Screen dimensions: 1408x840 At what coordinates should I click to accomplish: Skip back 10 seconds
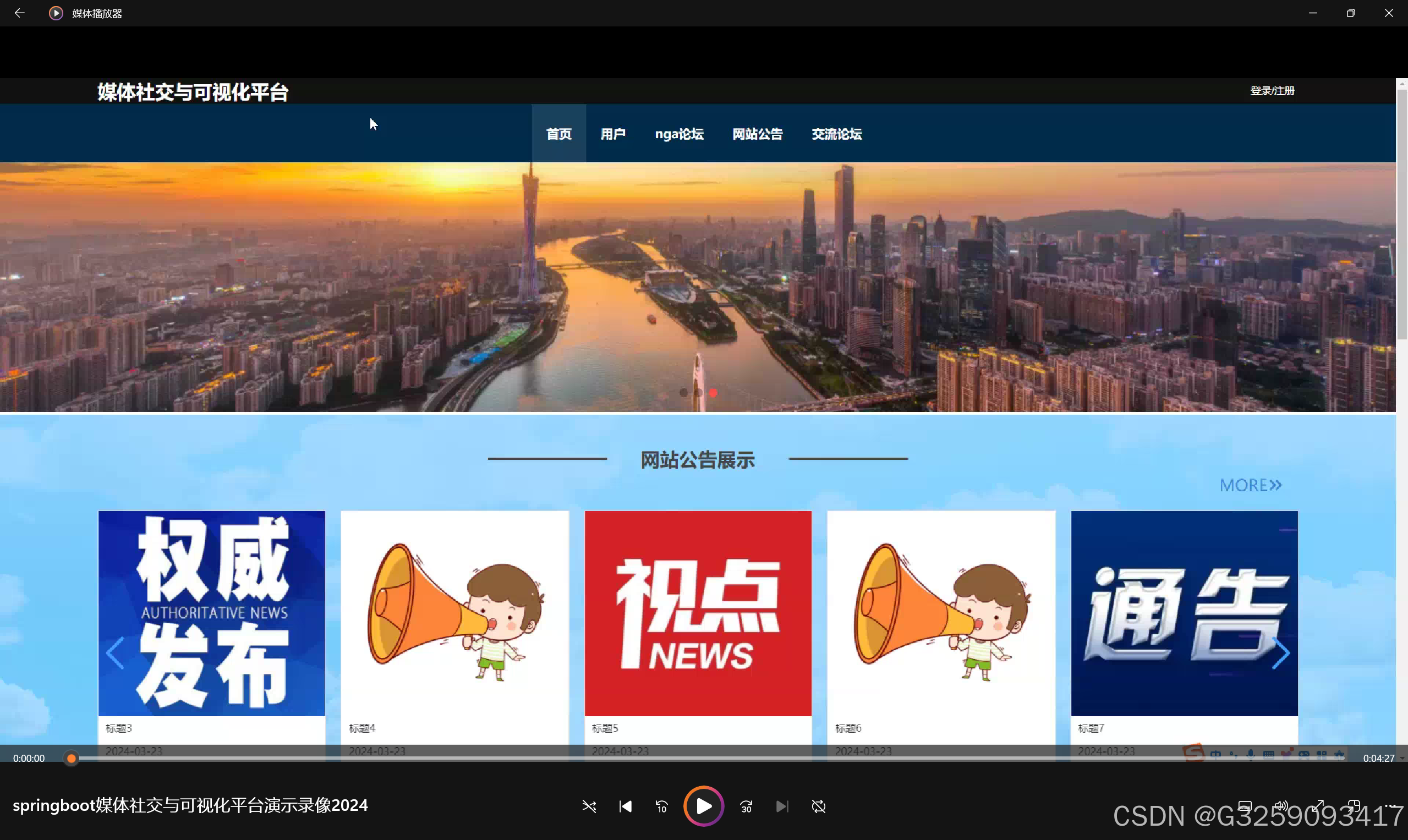tap(661, 806)
